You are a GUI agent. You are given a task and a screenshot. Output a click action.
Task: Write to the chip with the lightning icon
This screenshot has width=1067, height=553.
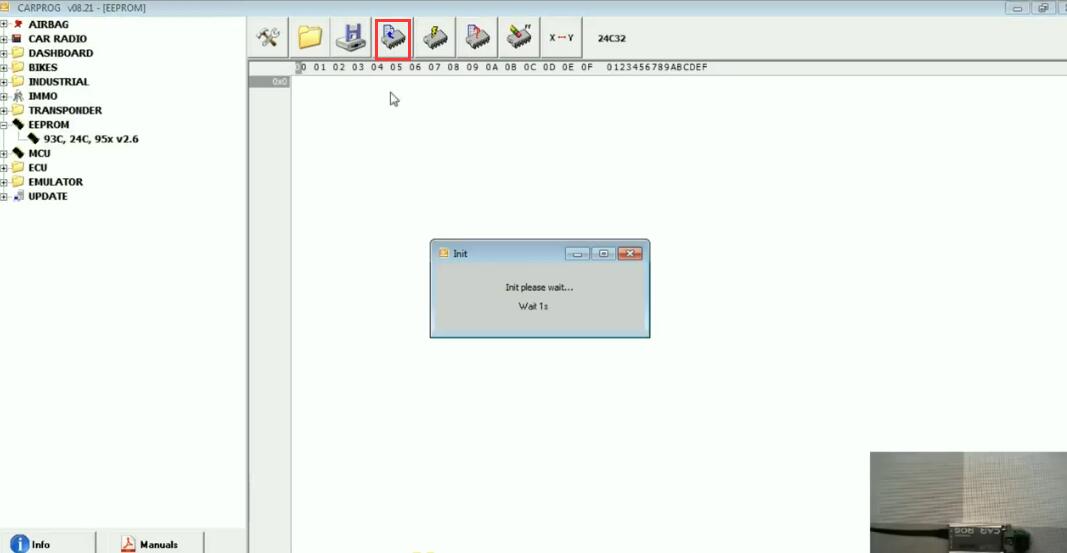coord(435,37)
